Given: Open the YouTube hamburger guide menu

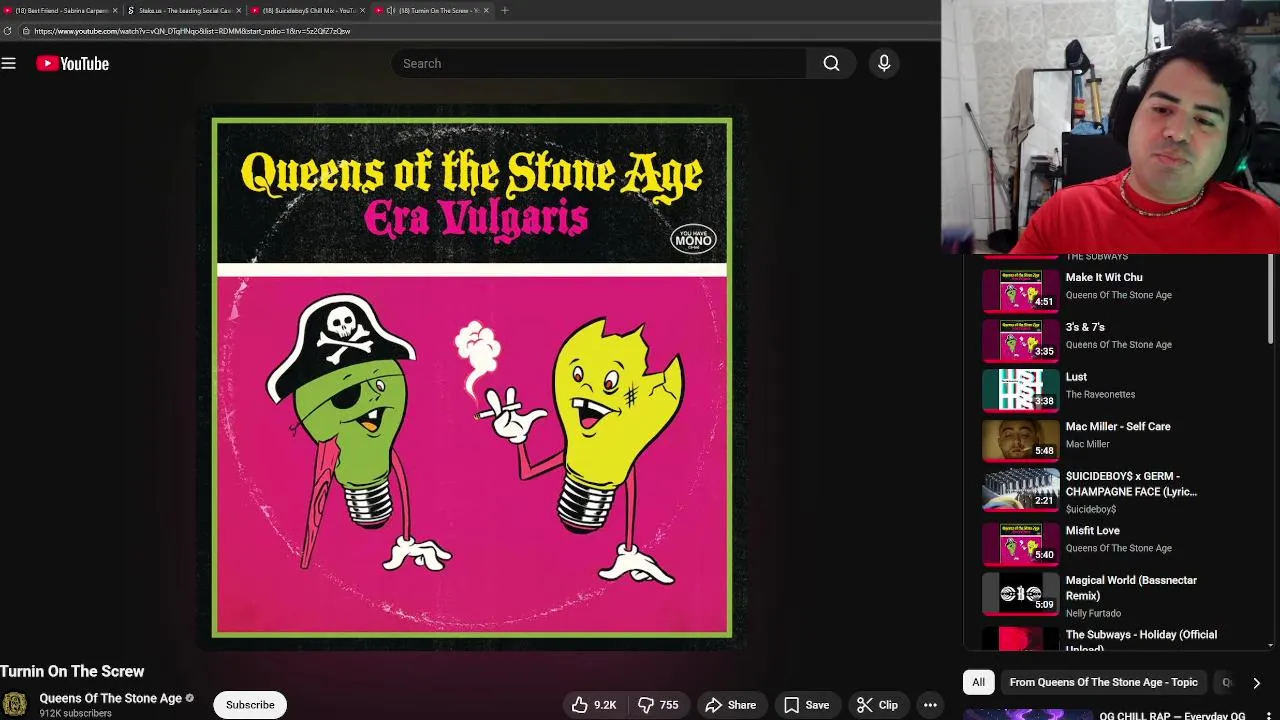Looking at the screenshot, I should [9, 63].
